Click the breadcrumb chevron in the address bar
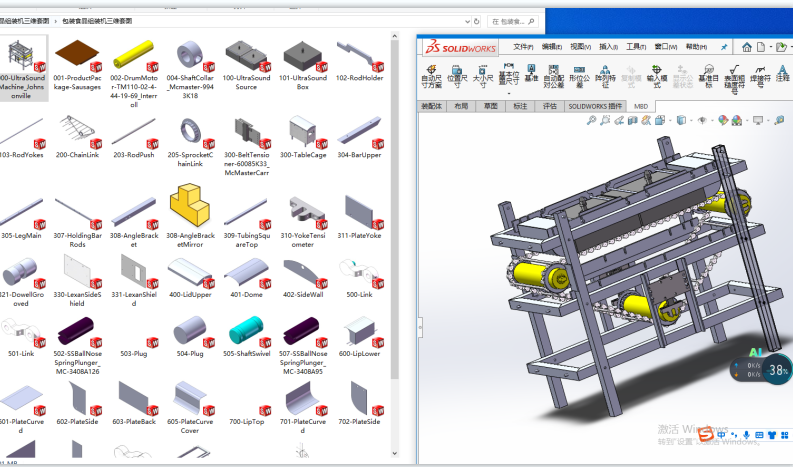 (56, 21)
